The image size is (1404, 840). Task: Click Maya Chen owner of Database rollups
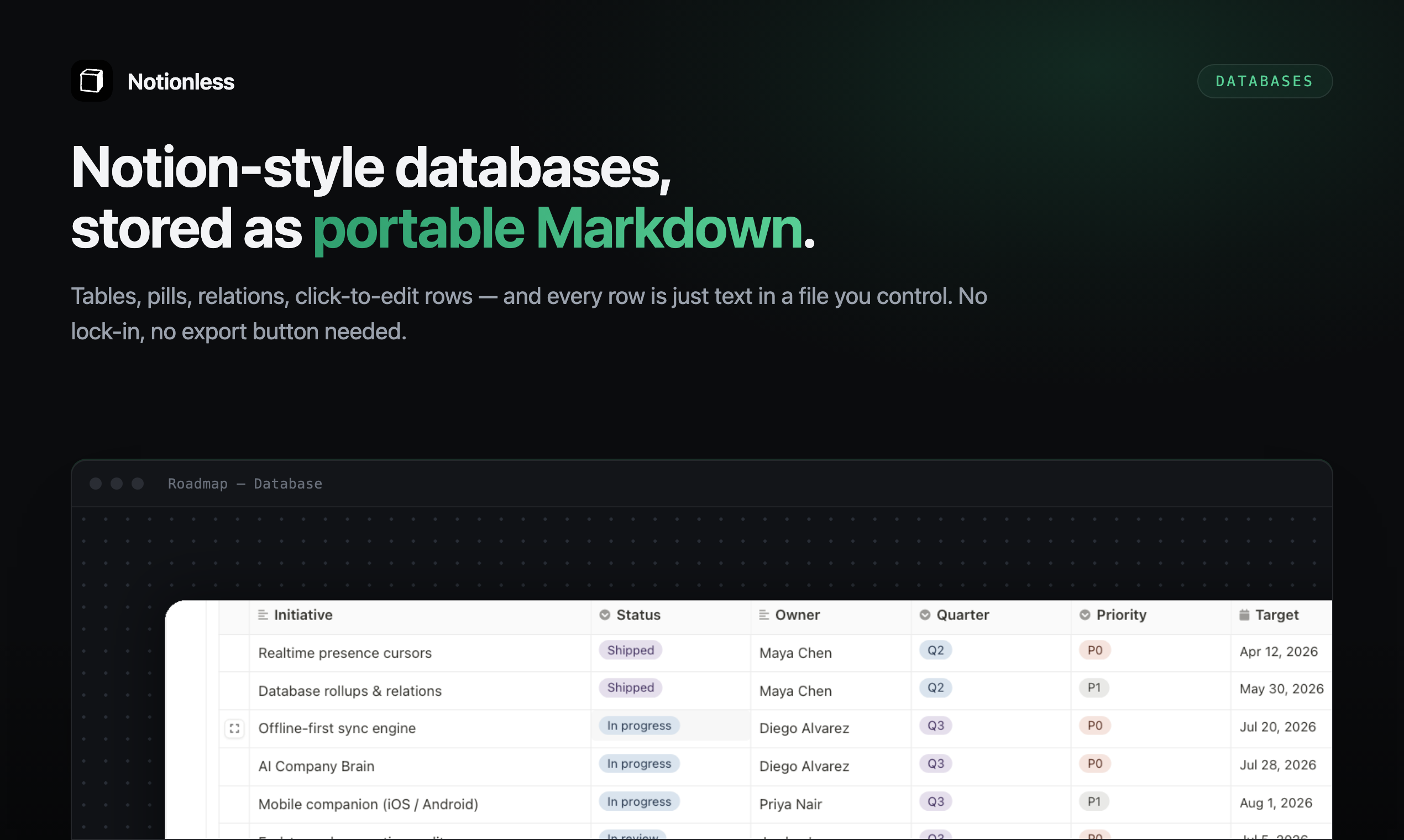795,691
